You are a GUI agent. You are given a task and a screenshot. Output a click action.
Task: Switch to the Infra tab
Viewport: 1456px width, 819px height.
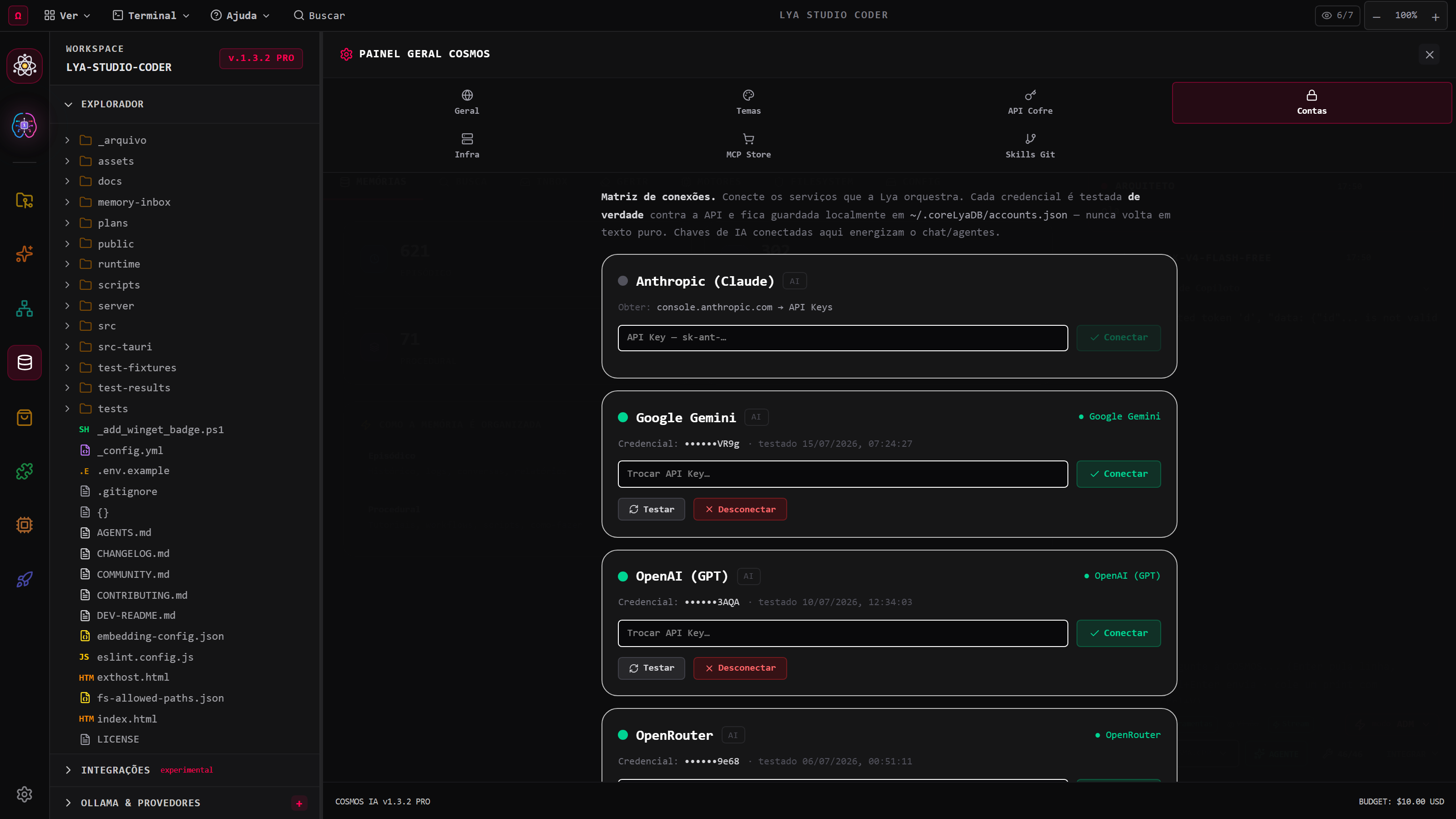coord(467,146)
